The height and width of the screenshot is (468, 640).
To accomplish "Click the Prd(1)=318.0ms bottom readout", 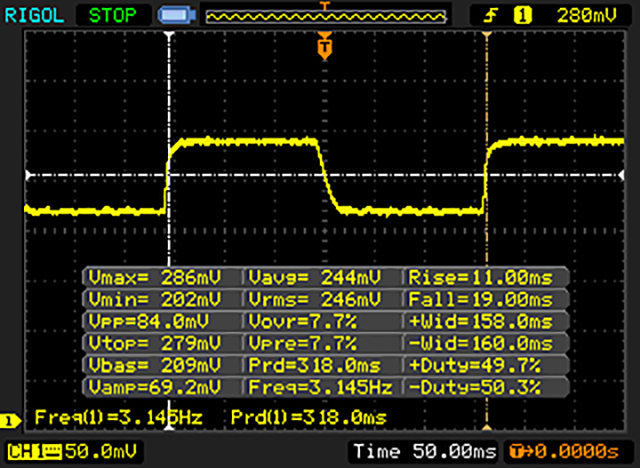I will pyautogui.click(x=309, y=417).
